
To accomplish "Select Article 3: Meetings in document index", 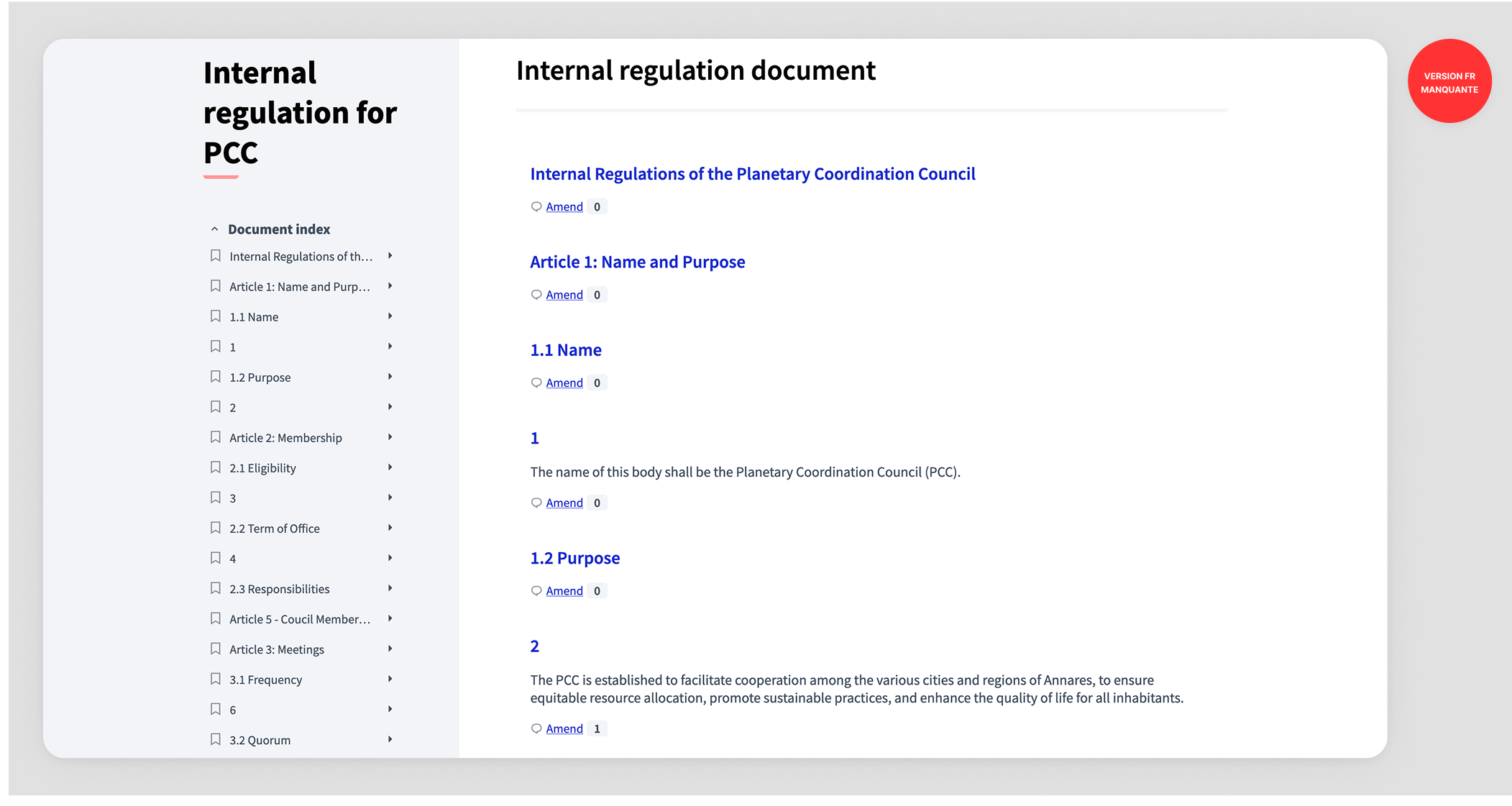I will point(277,649).
